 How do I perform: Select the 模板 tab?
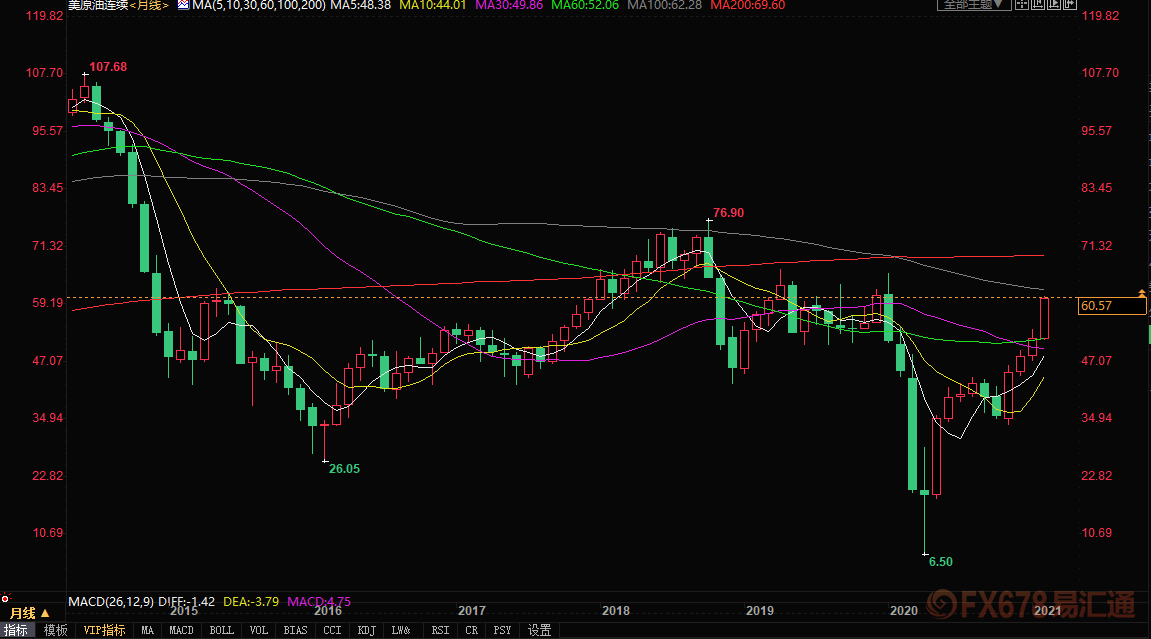pyautogui.click(x=56, y=630)
